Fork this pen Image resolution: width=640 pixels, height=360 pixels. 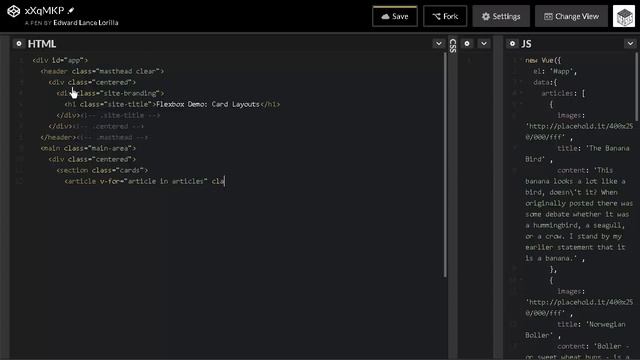(445, 16)
